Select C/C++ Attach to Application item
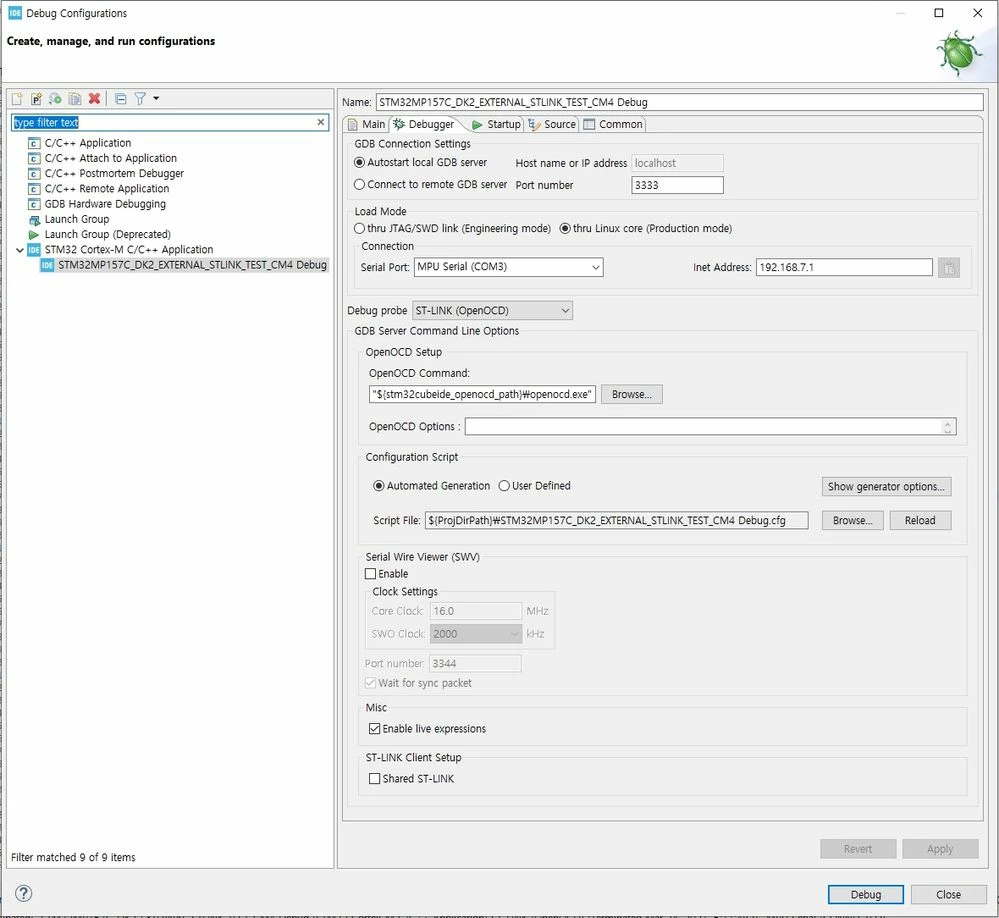Viewport: 999px width, 918px height. click(110, 159)
